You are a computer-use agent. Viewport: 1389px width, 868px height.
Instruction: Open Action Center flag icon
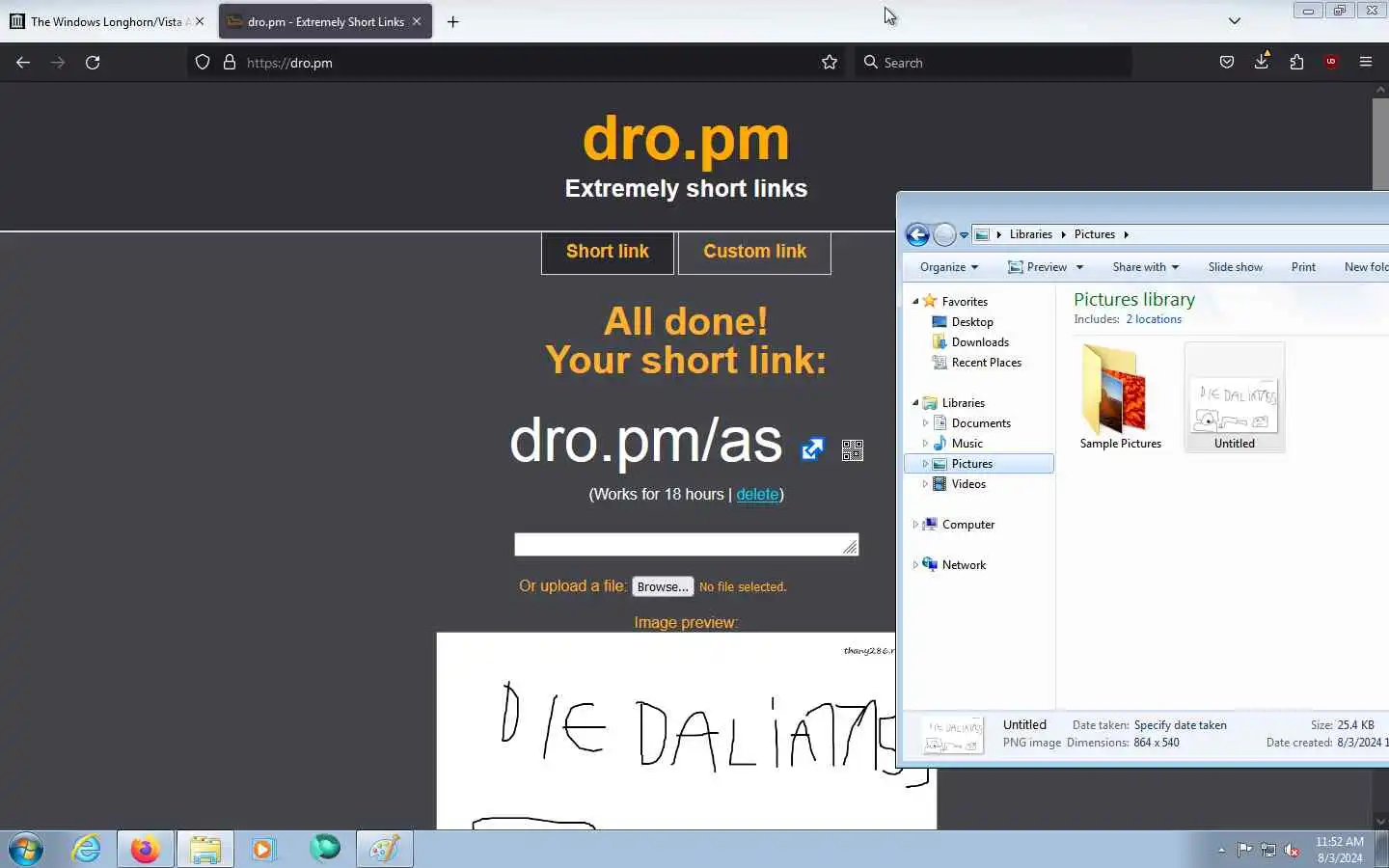click(x=1244, y=850)
